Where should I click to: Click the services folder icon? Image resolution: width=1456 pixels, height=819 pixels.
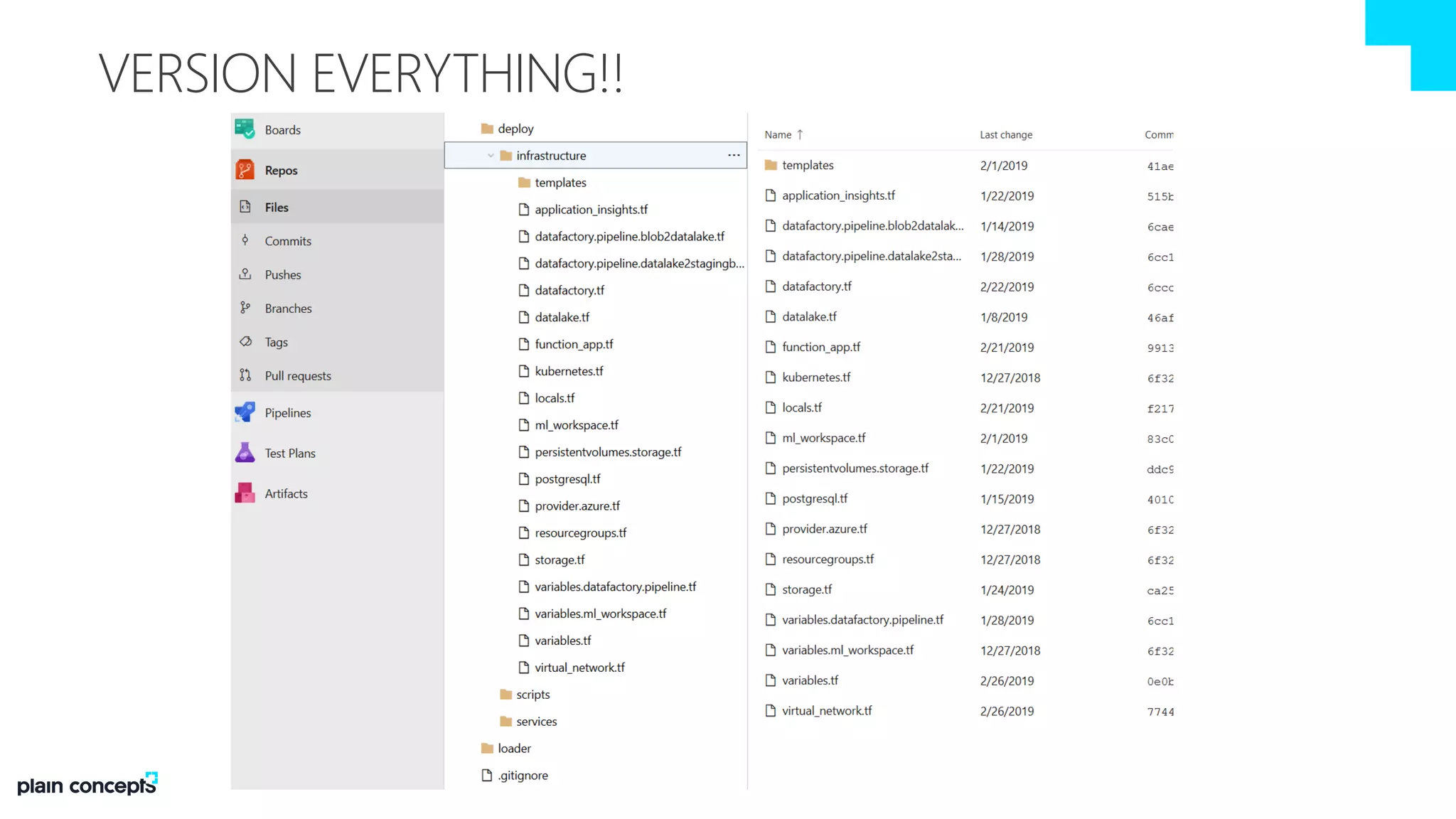pos(505,722)
